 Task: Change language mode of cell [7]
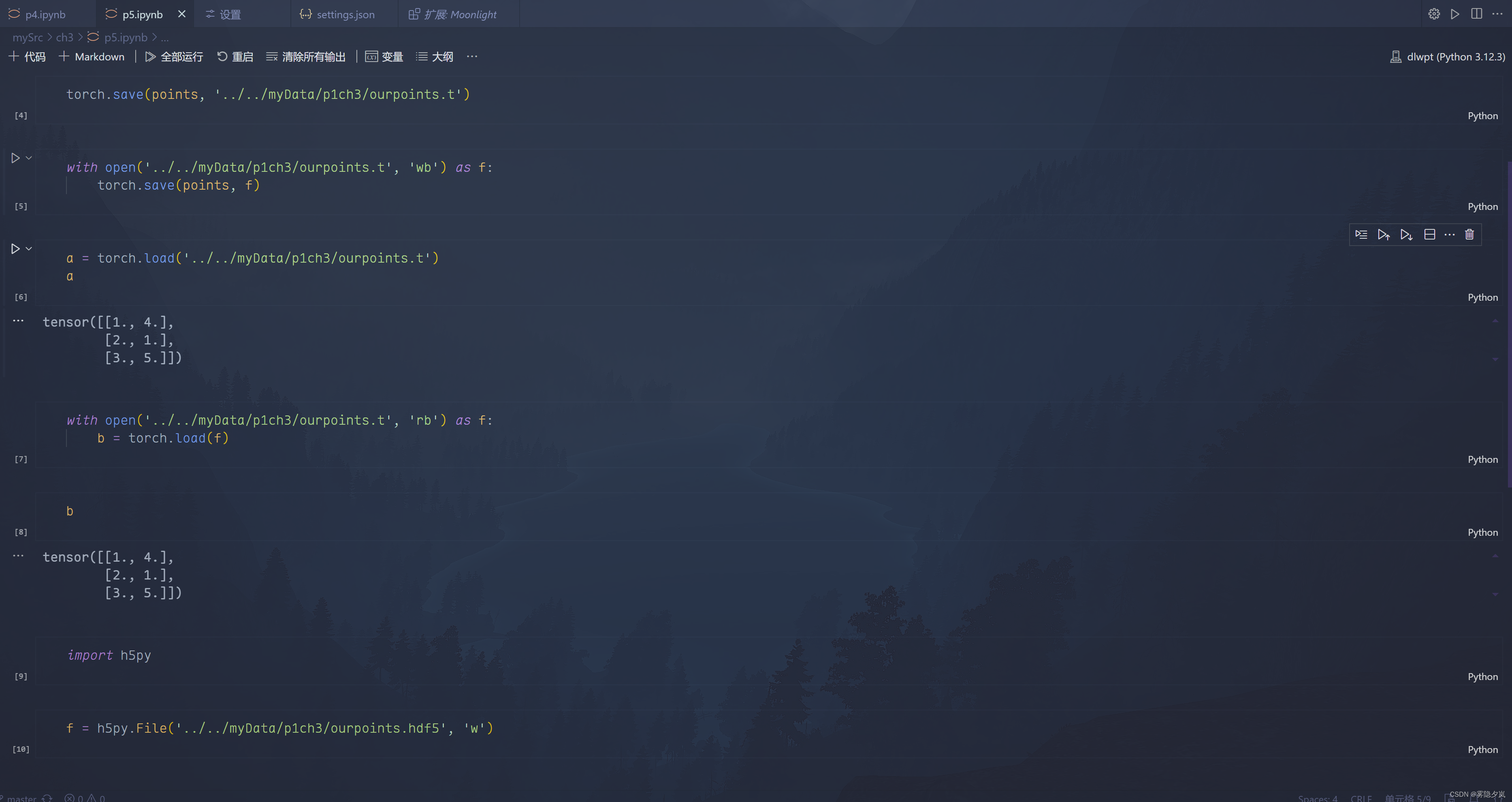coord(1483,460)
